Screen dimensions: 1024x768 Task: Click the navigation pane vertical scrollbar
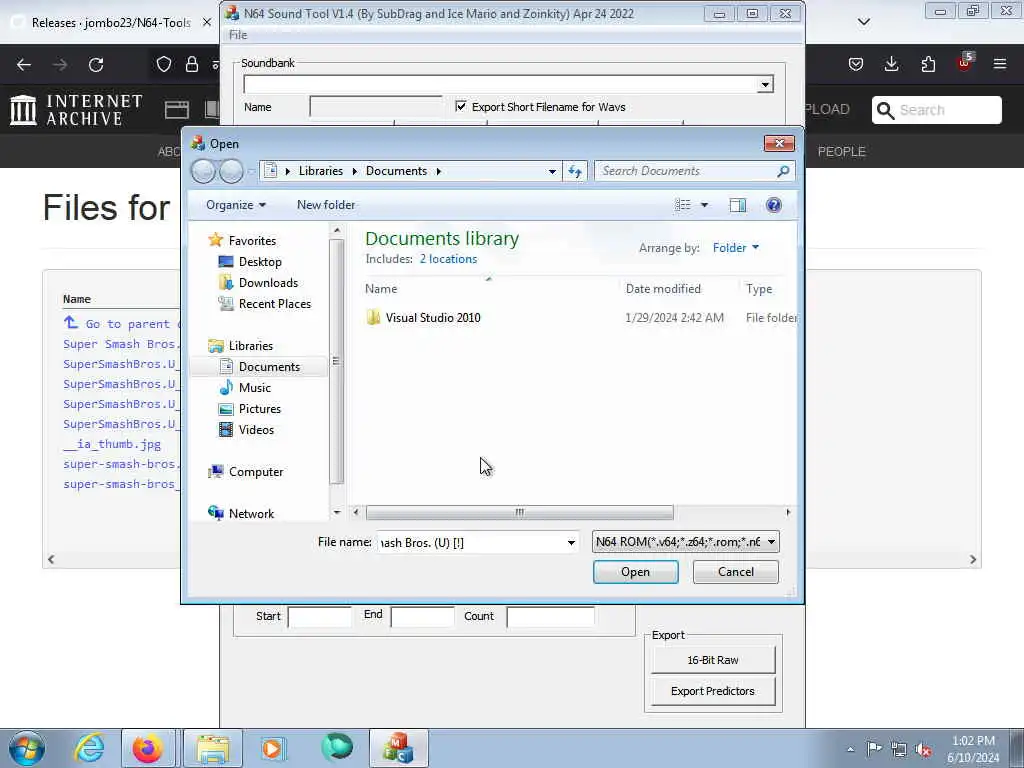click(336, 361)
